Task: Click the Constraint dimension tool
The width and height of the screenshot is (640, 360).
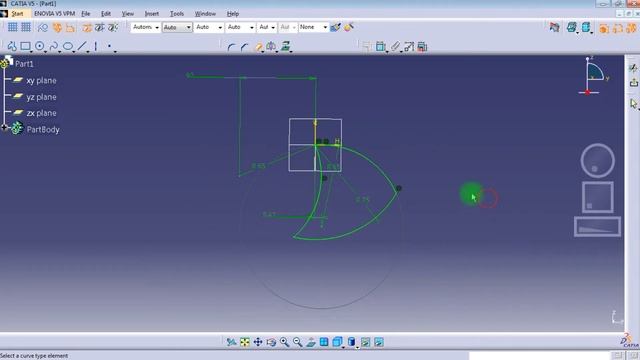Action: (x=380, y=47)
